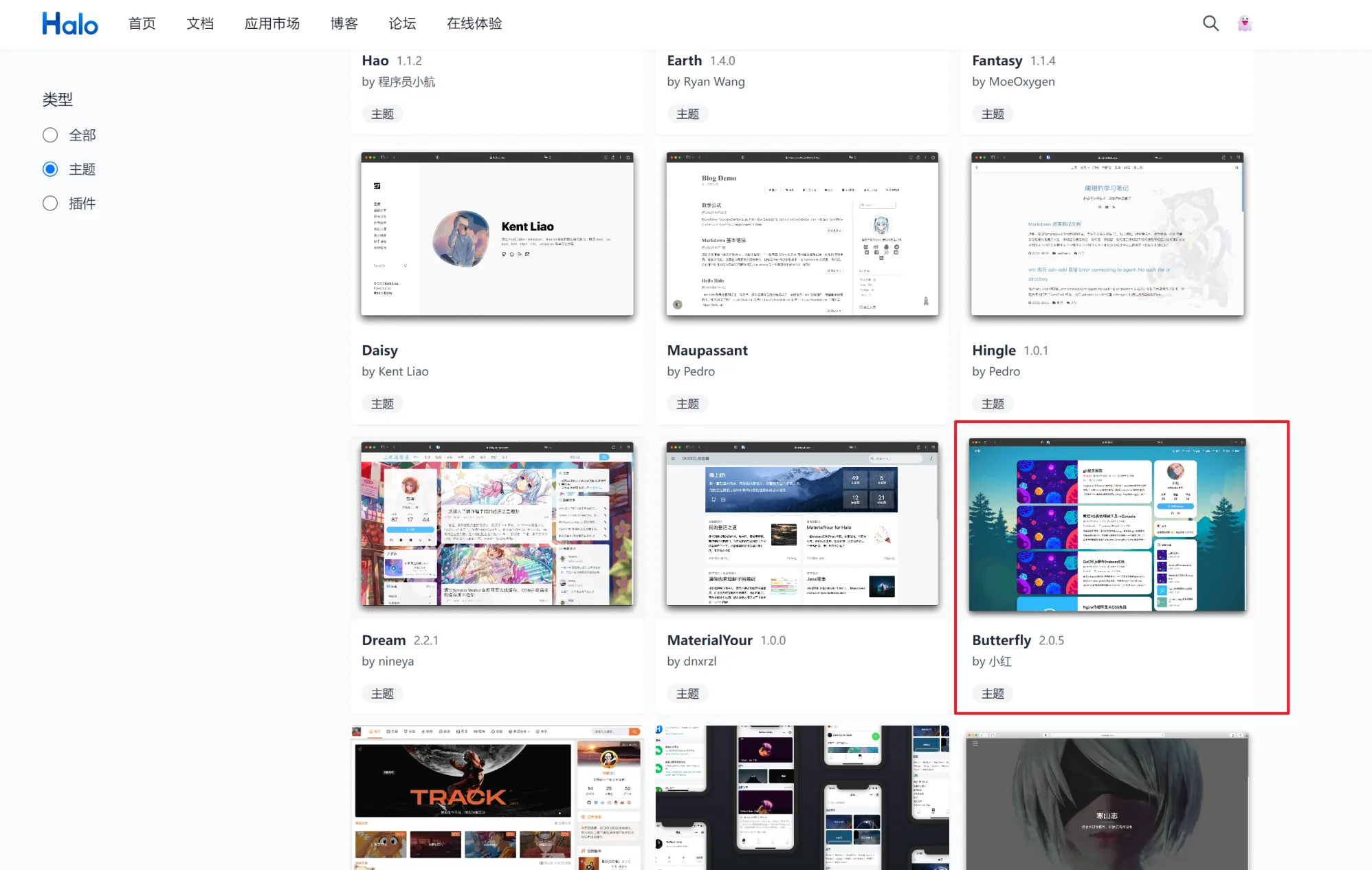Open the user avatar icon

(x=1244, y=23)
